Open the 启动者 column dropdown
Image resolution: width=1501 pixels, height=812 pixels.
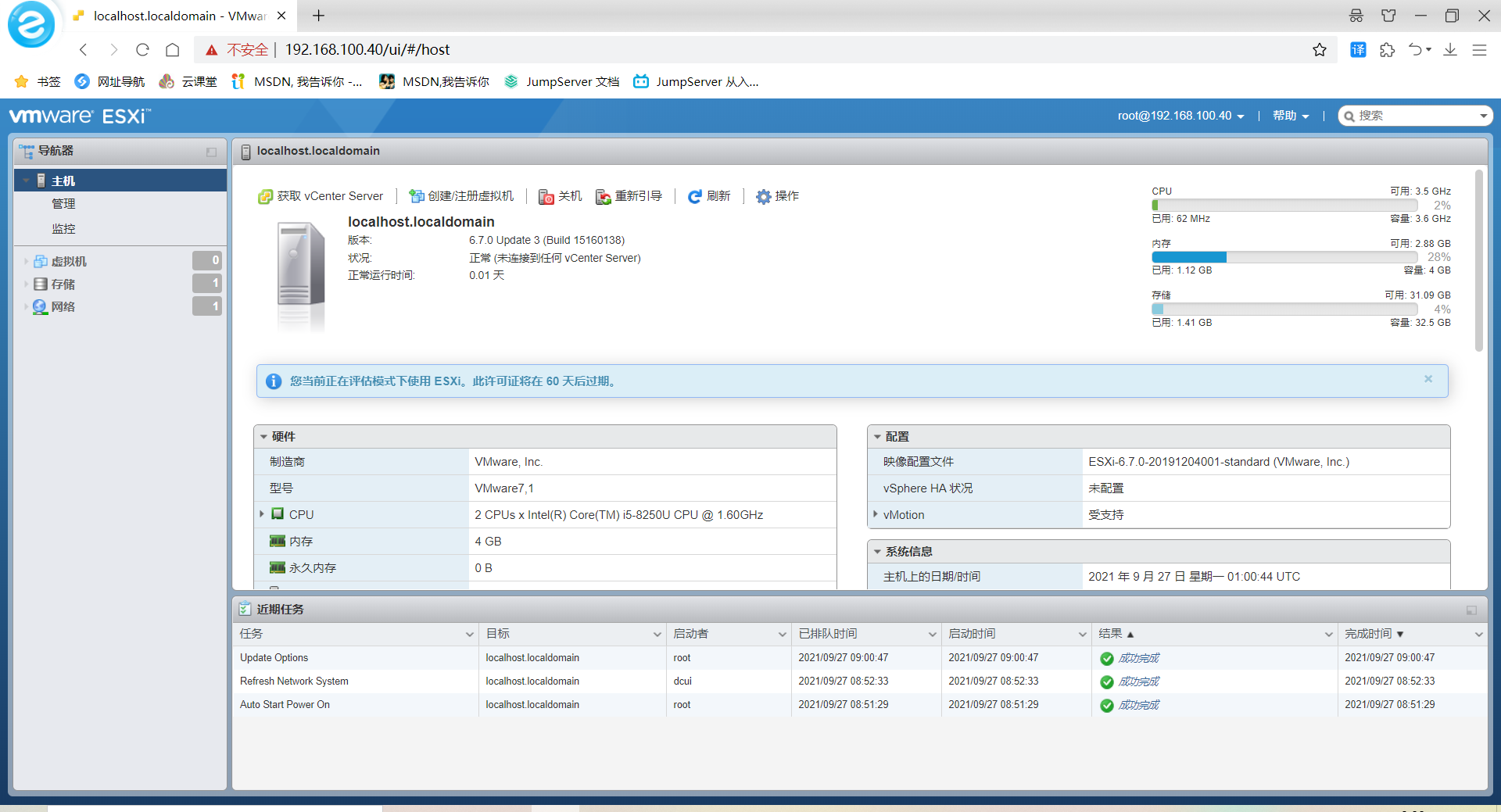coord(782,634)
